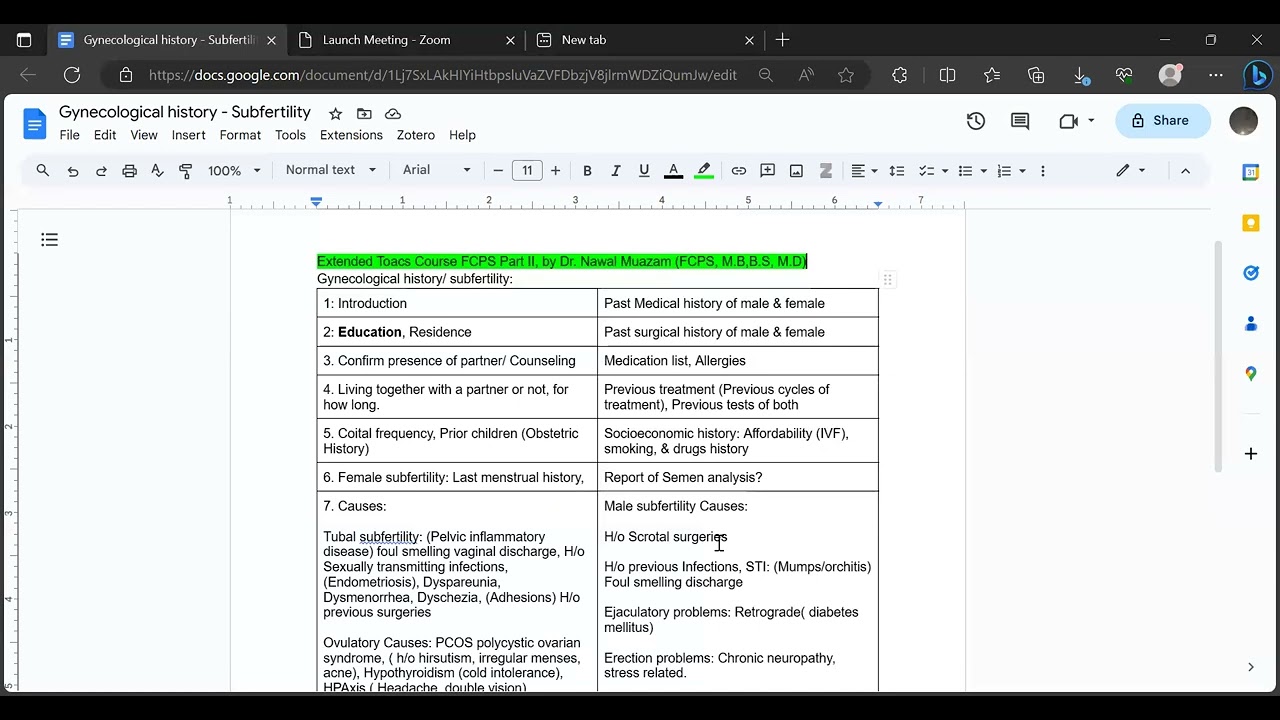The image size is (1280, 720).
Task: Open the move document folder icon
Action: (364, 114)
